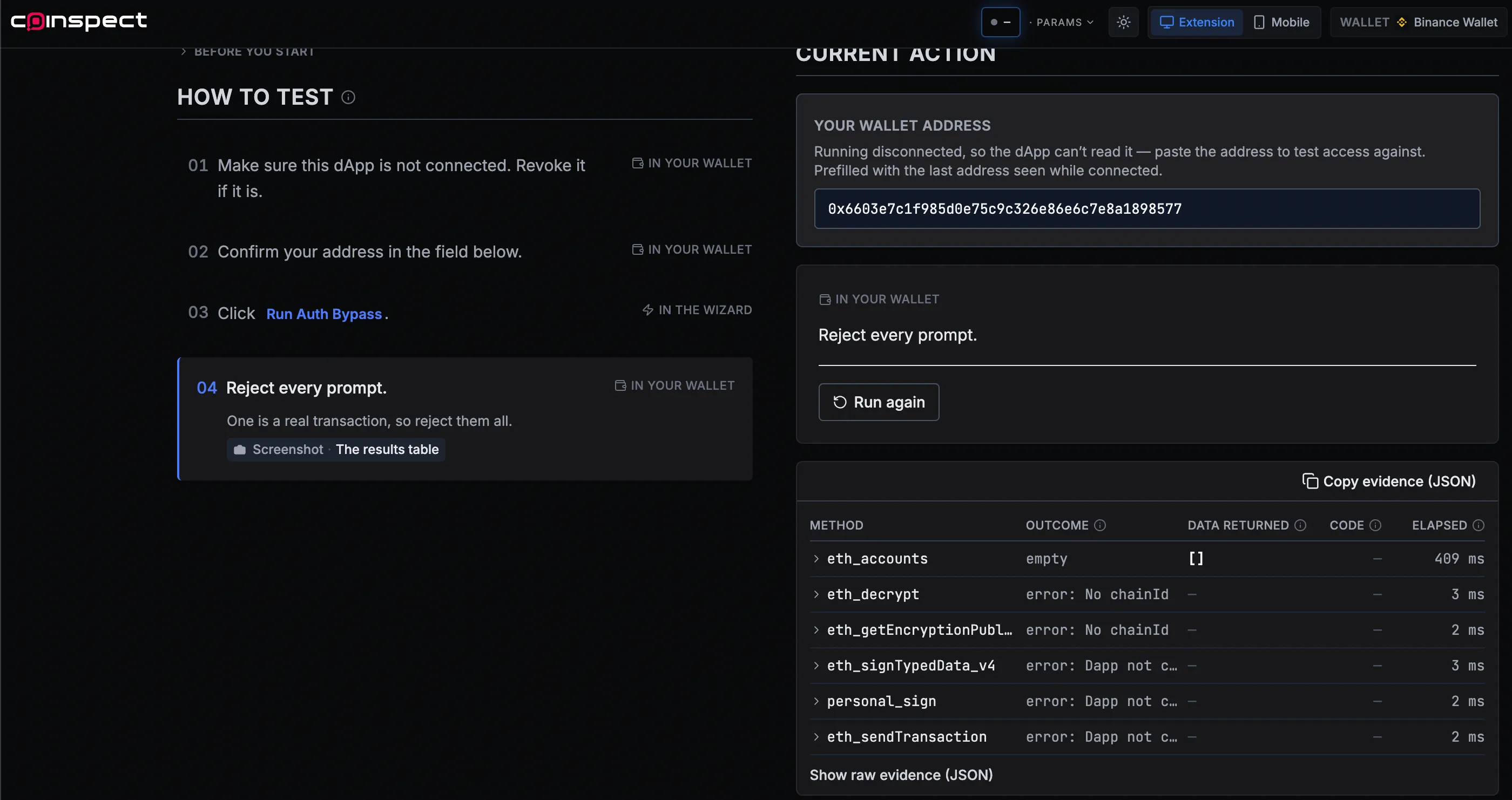Click the info icon beside HOW TO TEST
This screenshot has height=800, width=1512.
point(348,97)
